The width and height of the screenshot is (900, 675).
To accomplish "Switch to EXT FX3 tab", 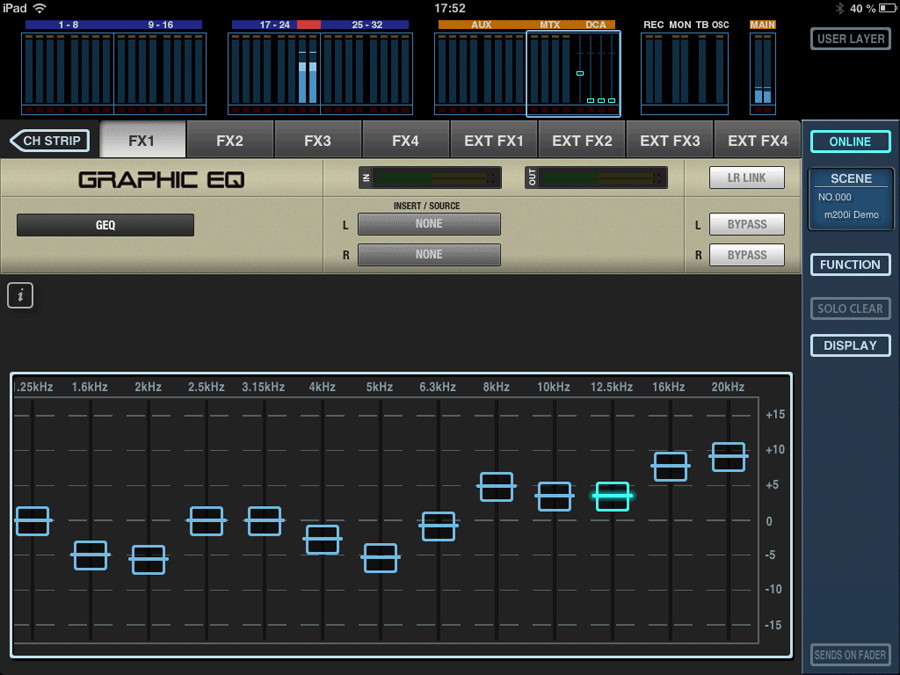I will click(x=670, y=141).
